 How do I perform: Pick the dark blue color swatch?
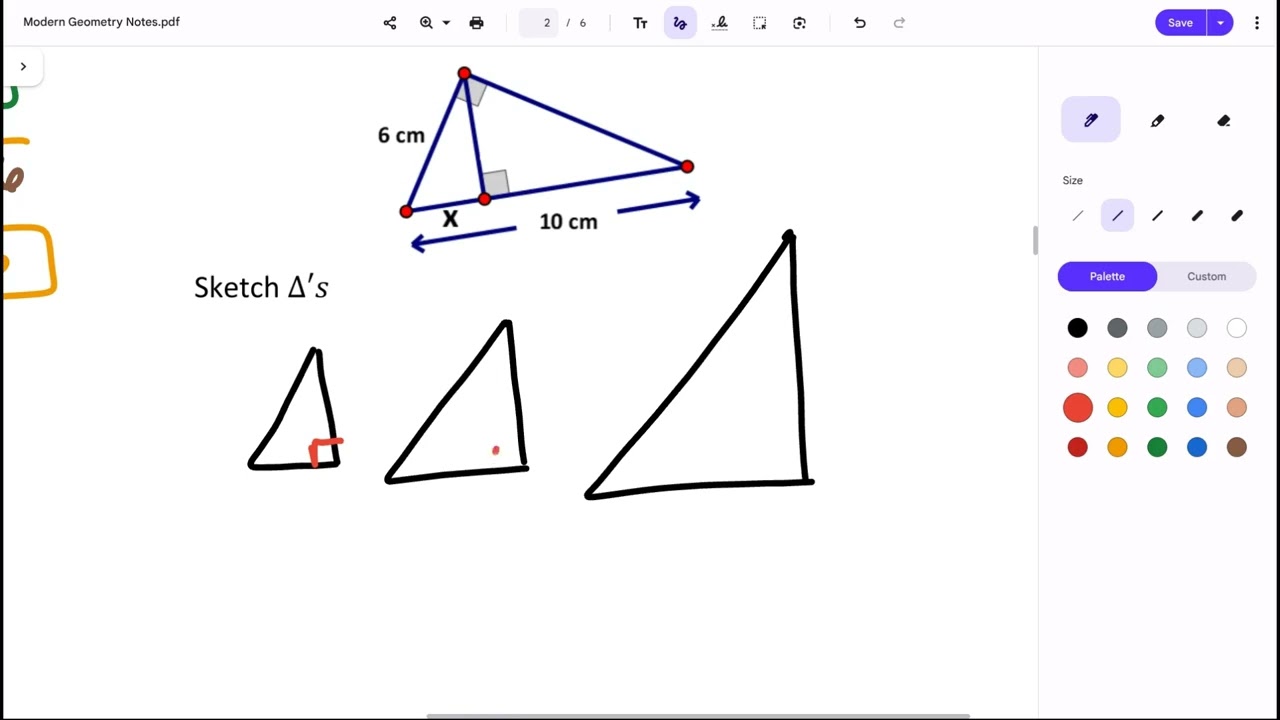pos(1197,448)
